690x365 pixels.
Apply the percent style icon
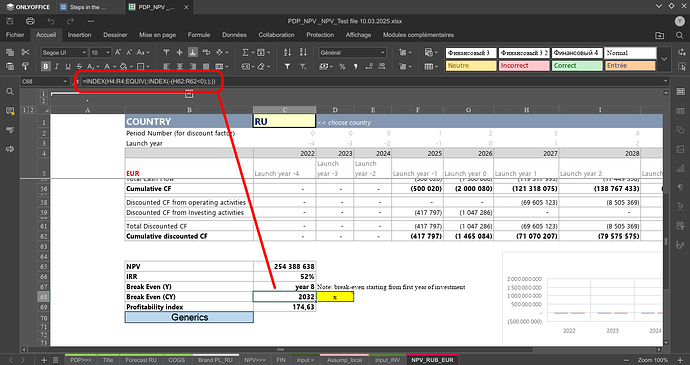tap(342, 66)
